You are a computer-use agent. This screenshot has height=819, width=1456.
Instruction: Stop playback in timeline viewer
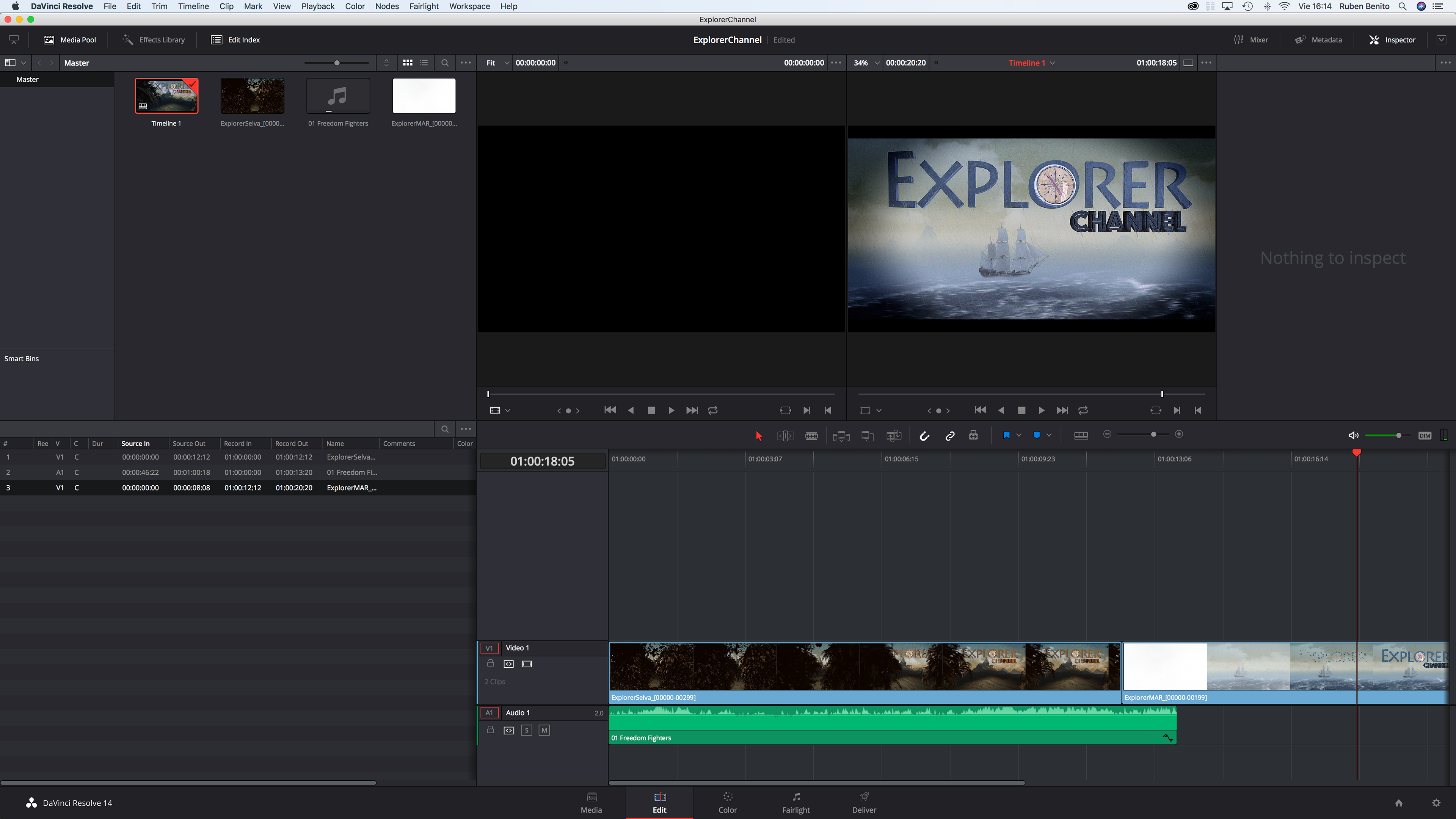pos(1021,410)
